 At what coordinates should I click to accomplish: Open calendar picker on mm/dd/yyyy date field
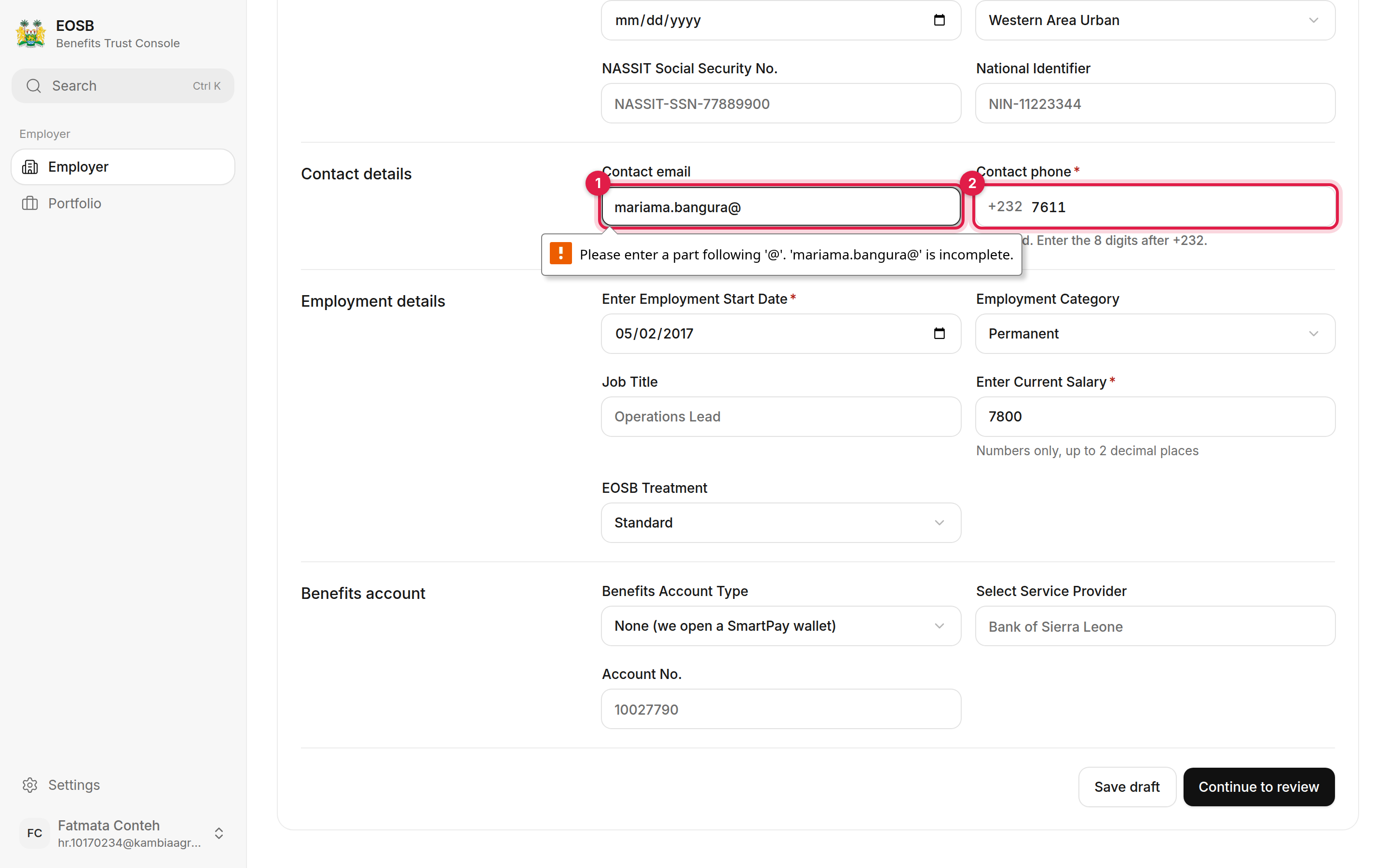pos(939,20)
